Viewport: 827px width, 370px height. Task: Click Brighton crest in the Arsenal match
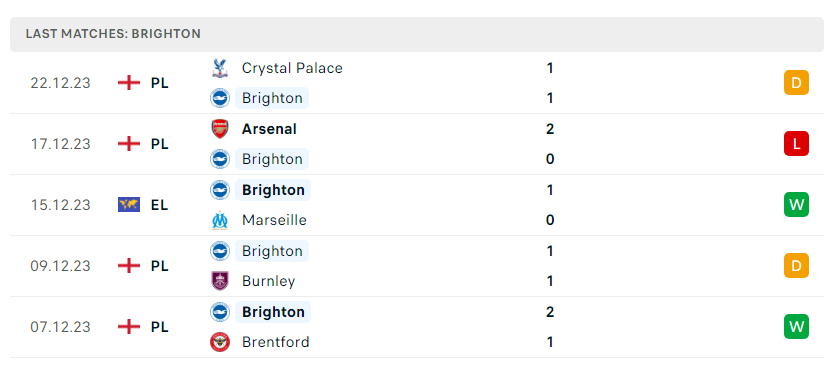click(x=219, y=159)
